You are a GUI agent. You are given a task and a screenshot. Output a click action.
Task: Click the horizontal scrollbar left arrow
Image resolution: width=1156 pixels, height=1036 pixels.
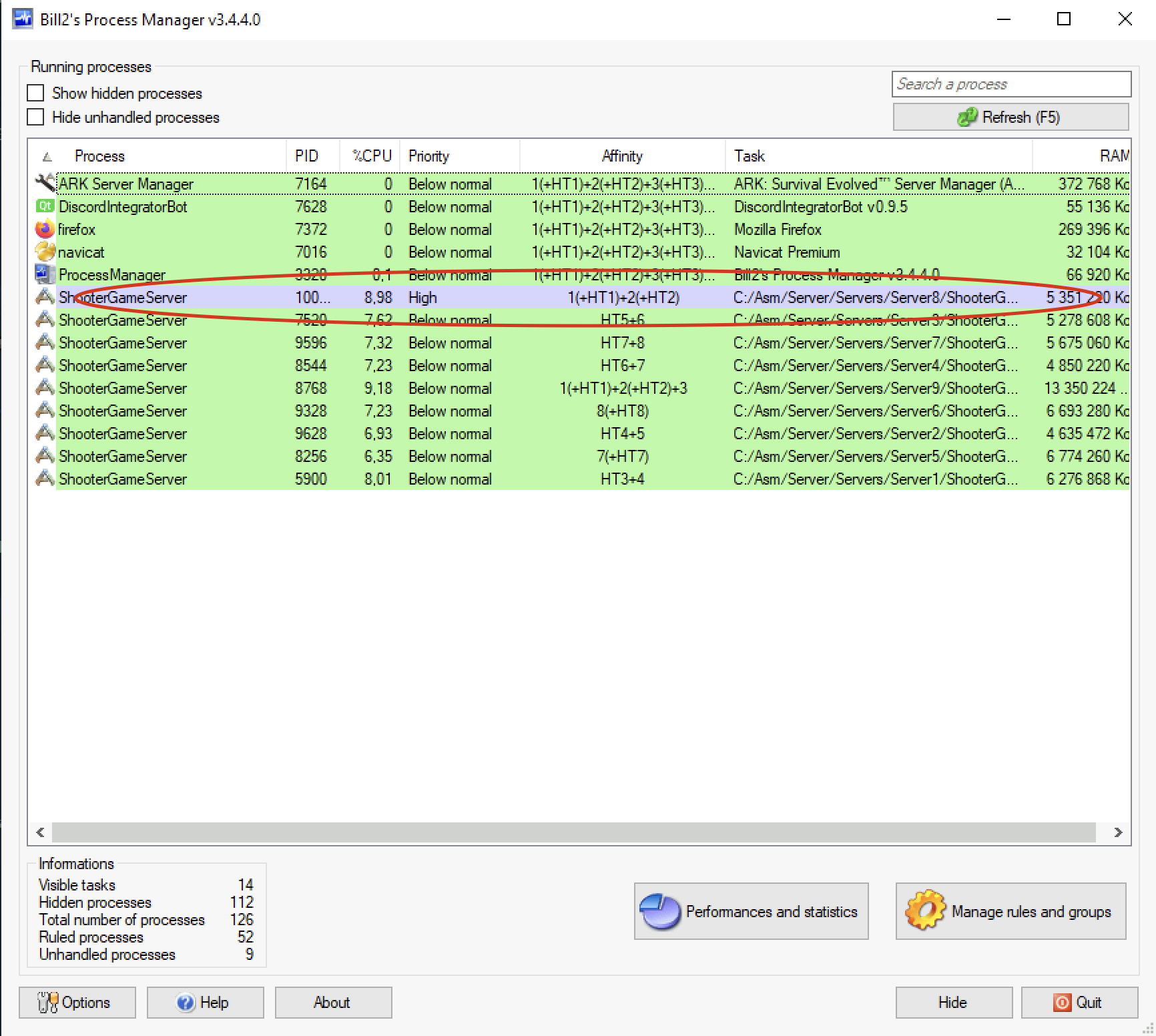click(x=40, y=832)
